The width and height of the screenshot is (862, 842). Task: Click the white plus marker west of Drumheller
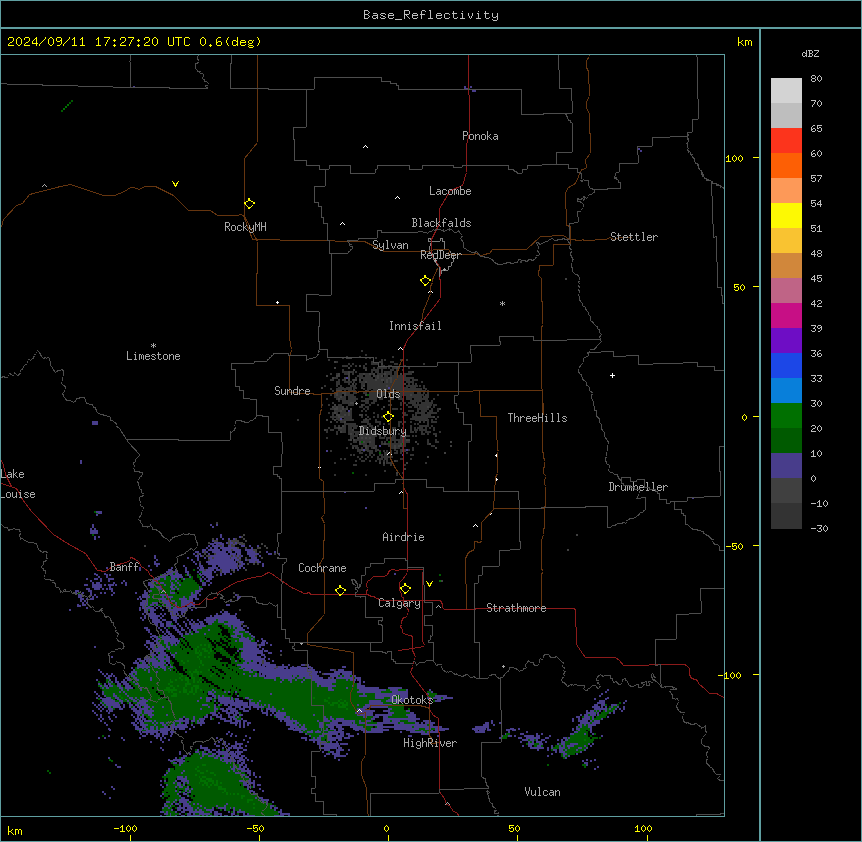612,375
